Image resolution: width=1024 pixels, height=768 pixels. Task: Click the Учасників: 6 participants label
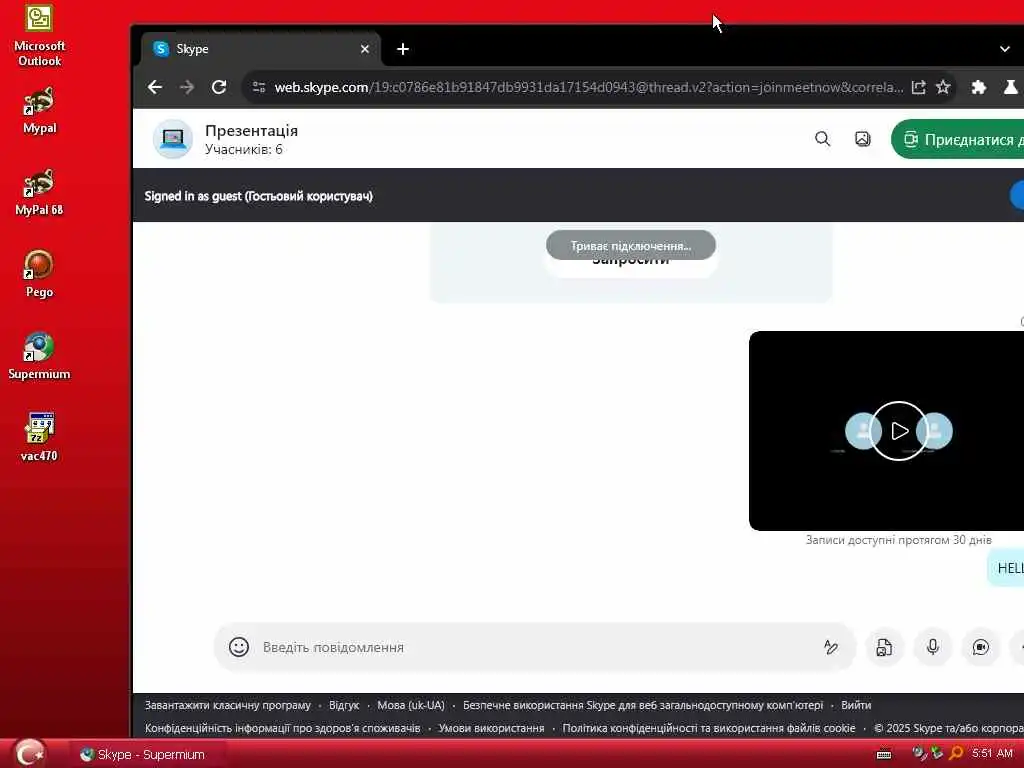(x=244, y=150)
